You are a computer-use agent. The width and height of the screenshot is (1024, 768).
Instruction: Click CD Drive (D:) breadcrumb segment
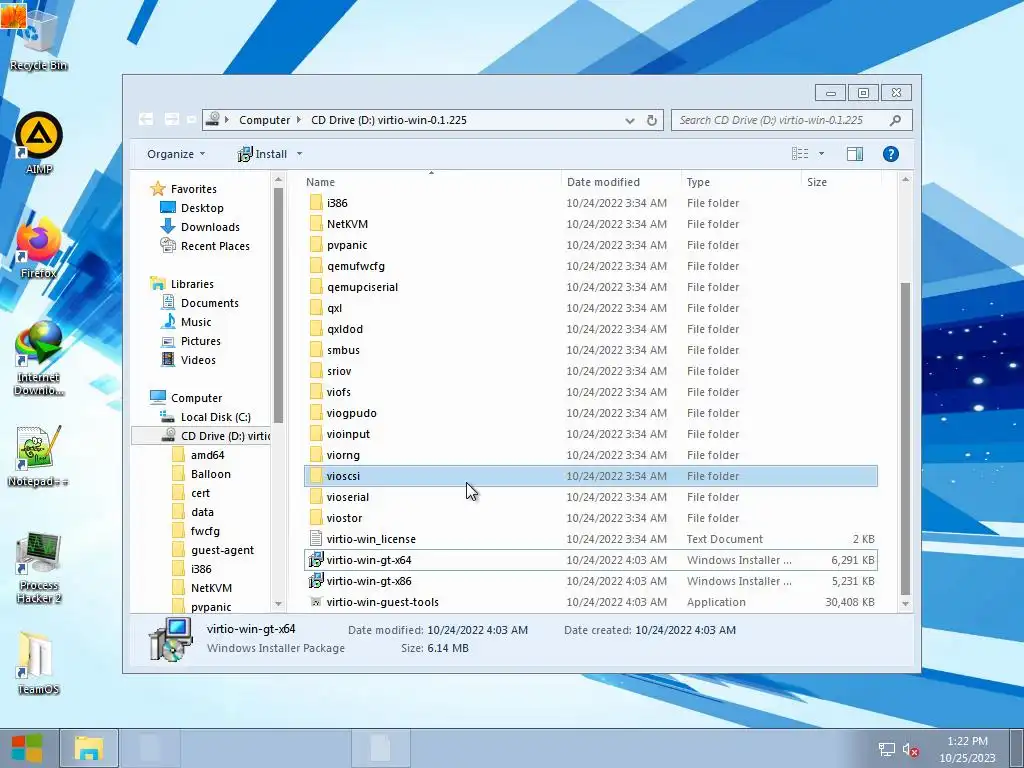pos(389,120)
